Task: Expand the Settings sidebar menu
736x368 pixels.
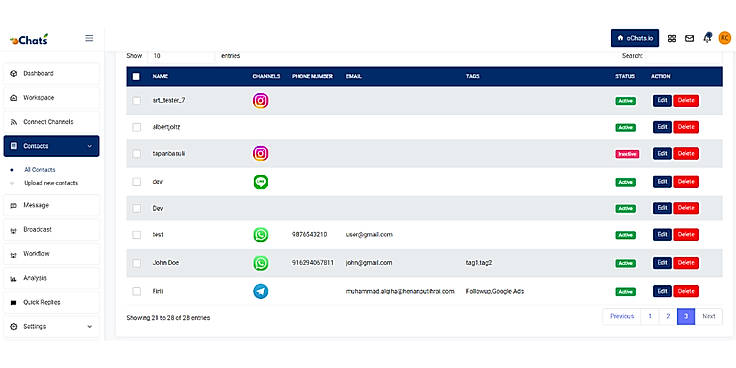Action: point(51,327)
